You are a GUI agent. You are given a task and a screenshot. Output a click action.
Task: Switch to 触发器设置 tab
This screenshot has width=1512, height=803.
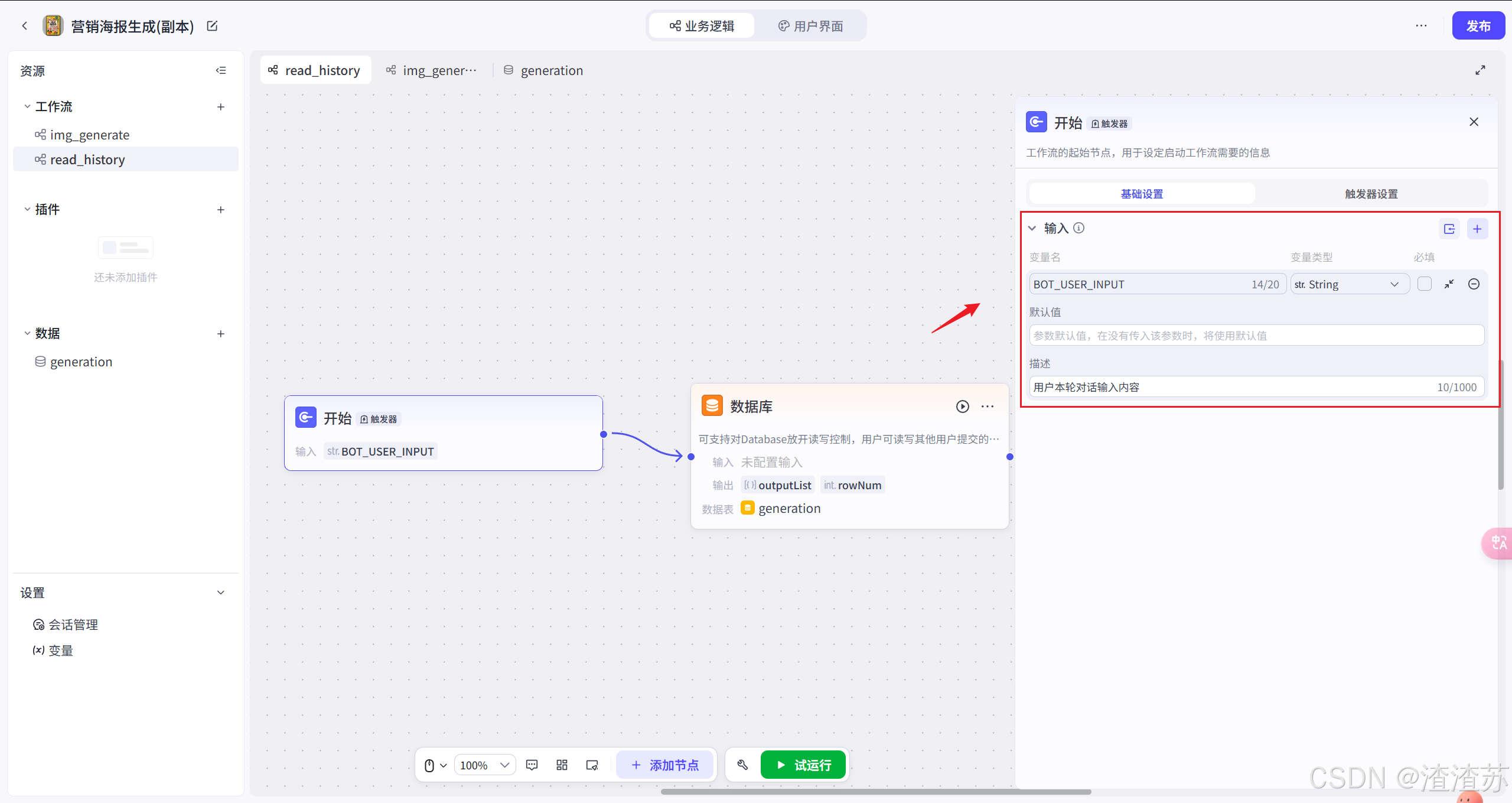[1371, 194]
